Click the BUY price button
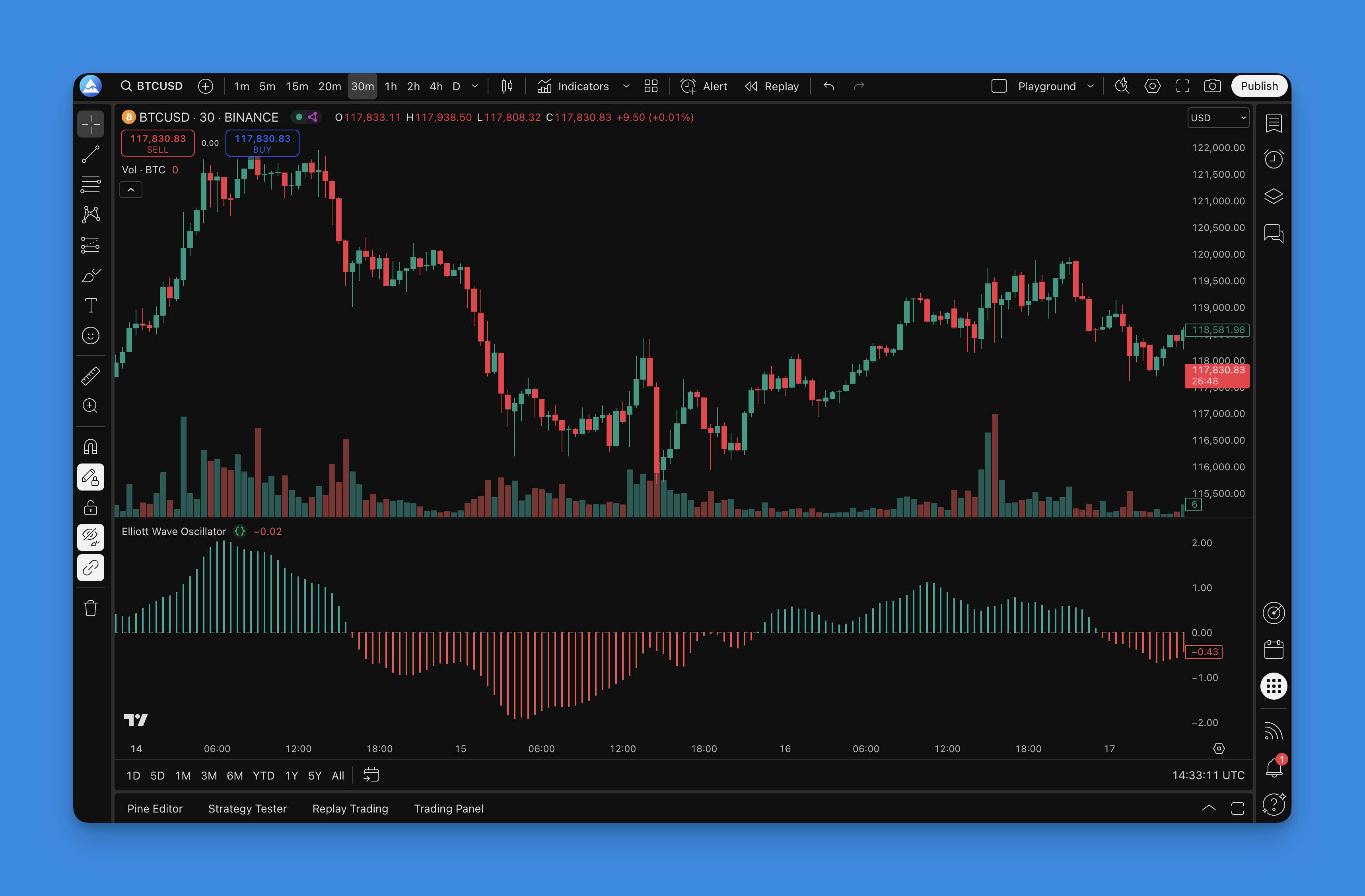This screenshot has width=1365, height=896. [262, 144]
